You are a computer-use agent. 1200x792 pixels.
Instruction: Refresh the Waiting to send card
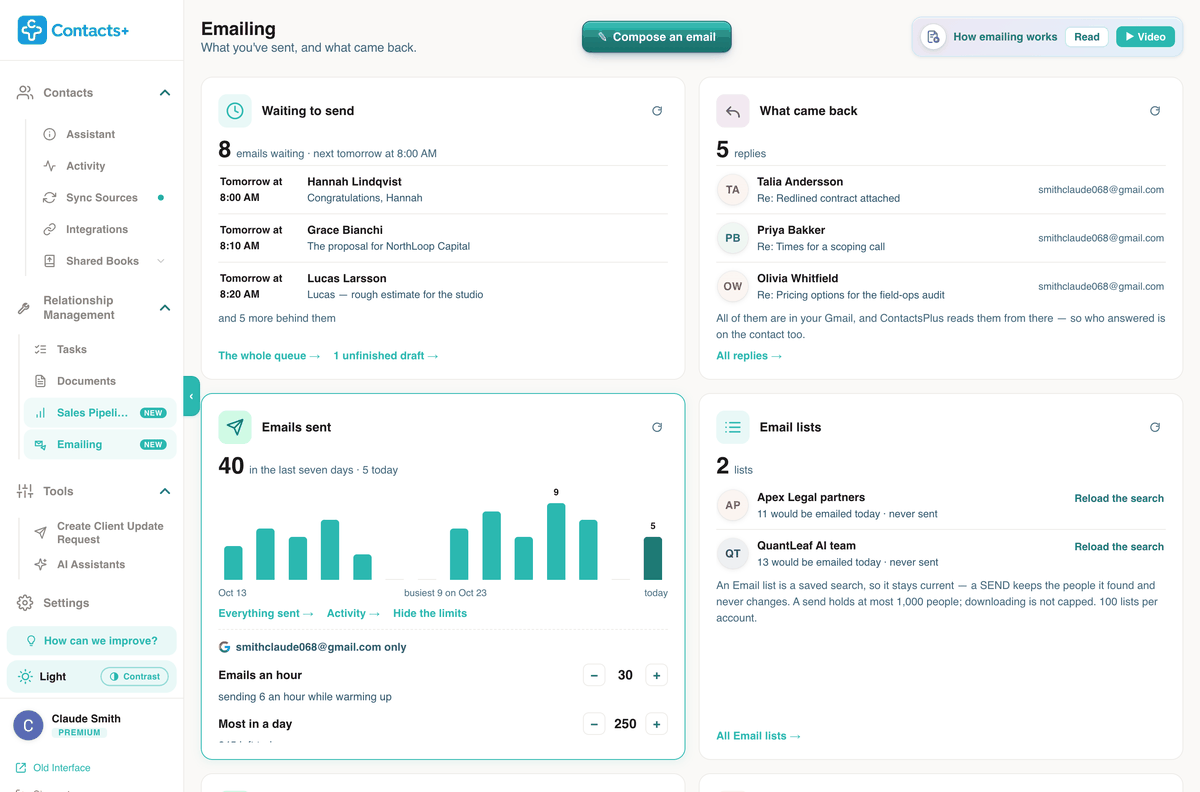(x=657, y=111)
